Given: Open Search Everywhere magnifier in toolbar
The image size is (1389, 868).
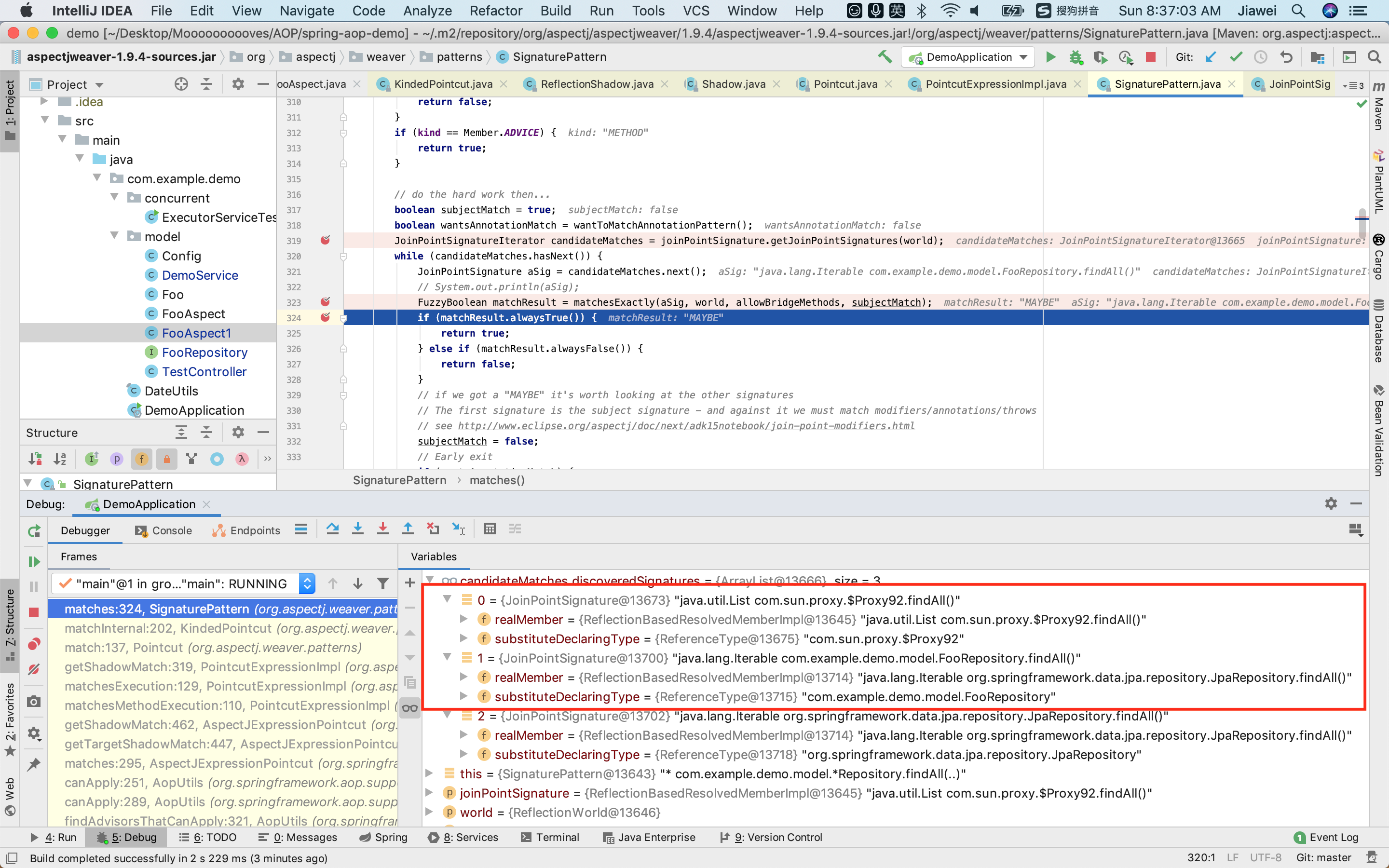Looking at the screenshot, I should (1374, 57).
